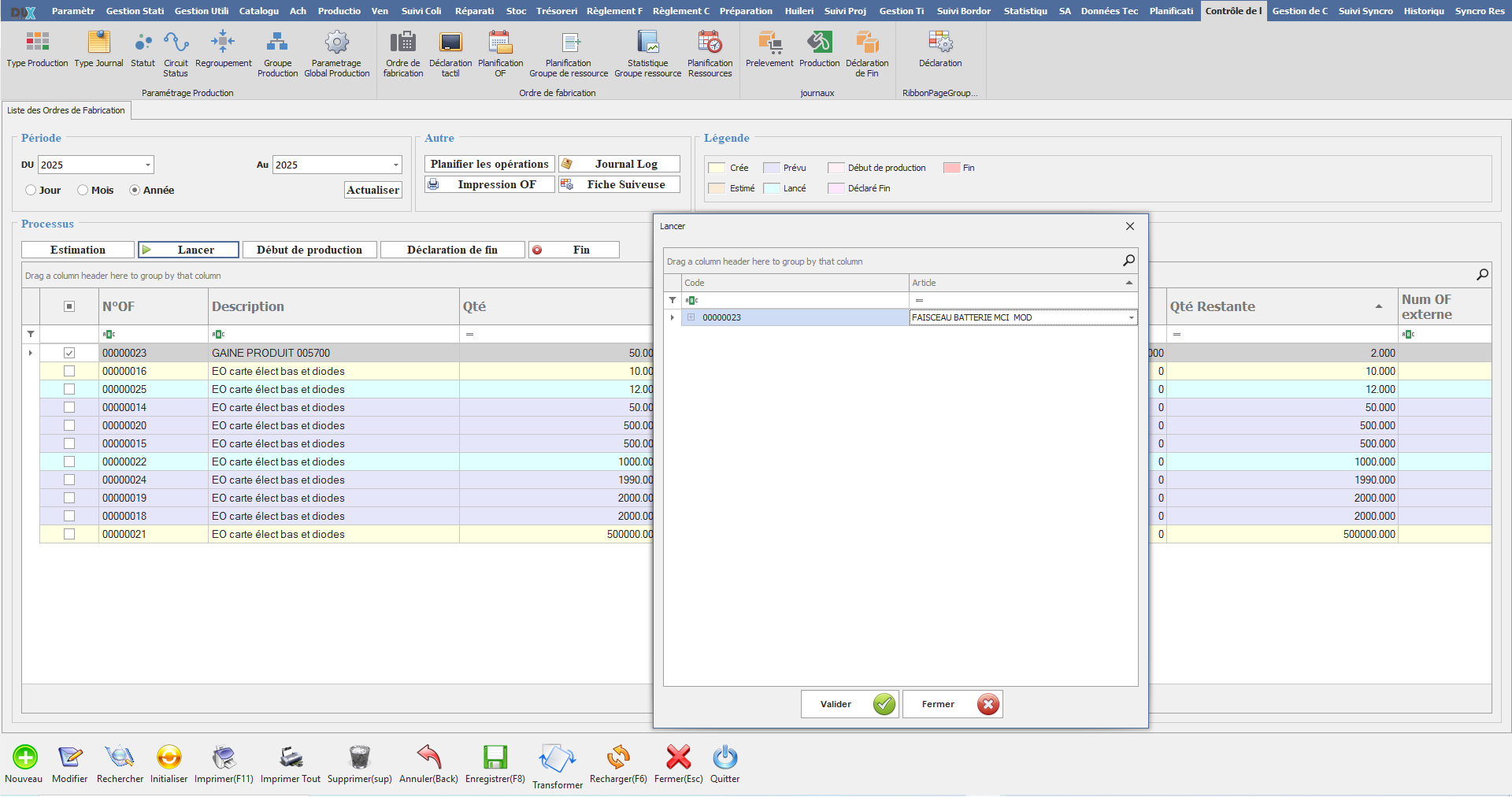
Task: Open the Trésoreri menu tab
Action: click(x=556, y=11)
